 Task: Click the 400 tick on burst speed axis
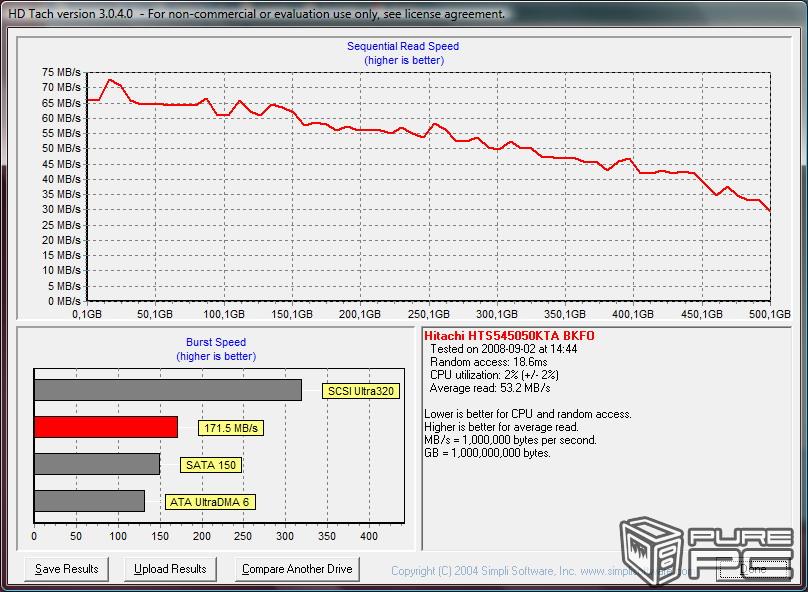point(369,536)
